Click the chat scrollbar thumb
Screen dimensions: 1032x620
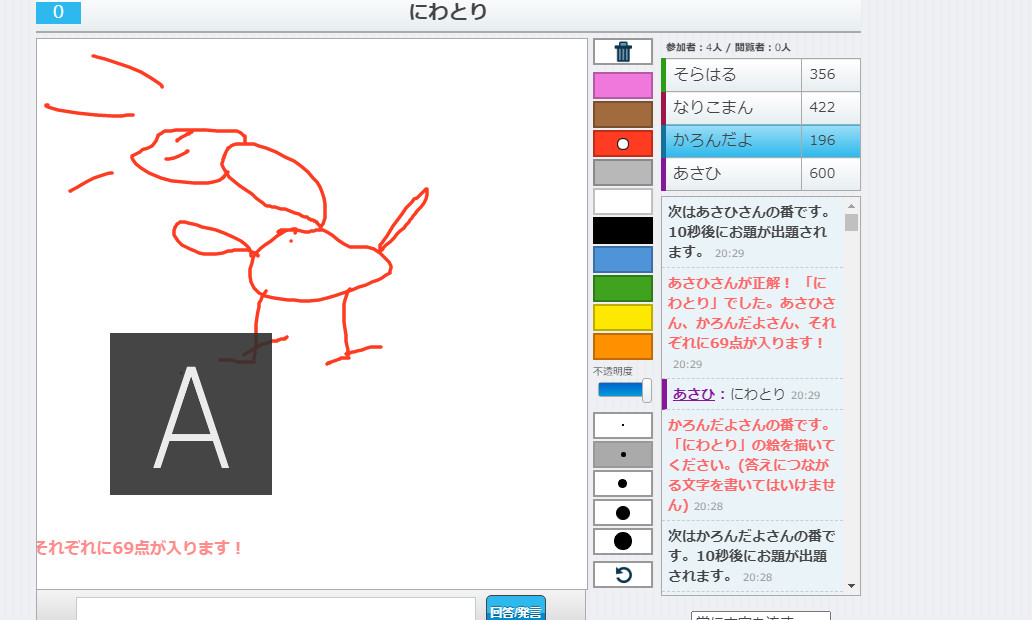851,222
